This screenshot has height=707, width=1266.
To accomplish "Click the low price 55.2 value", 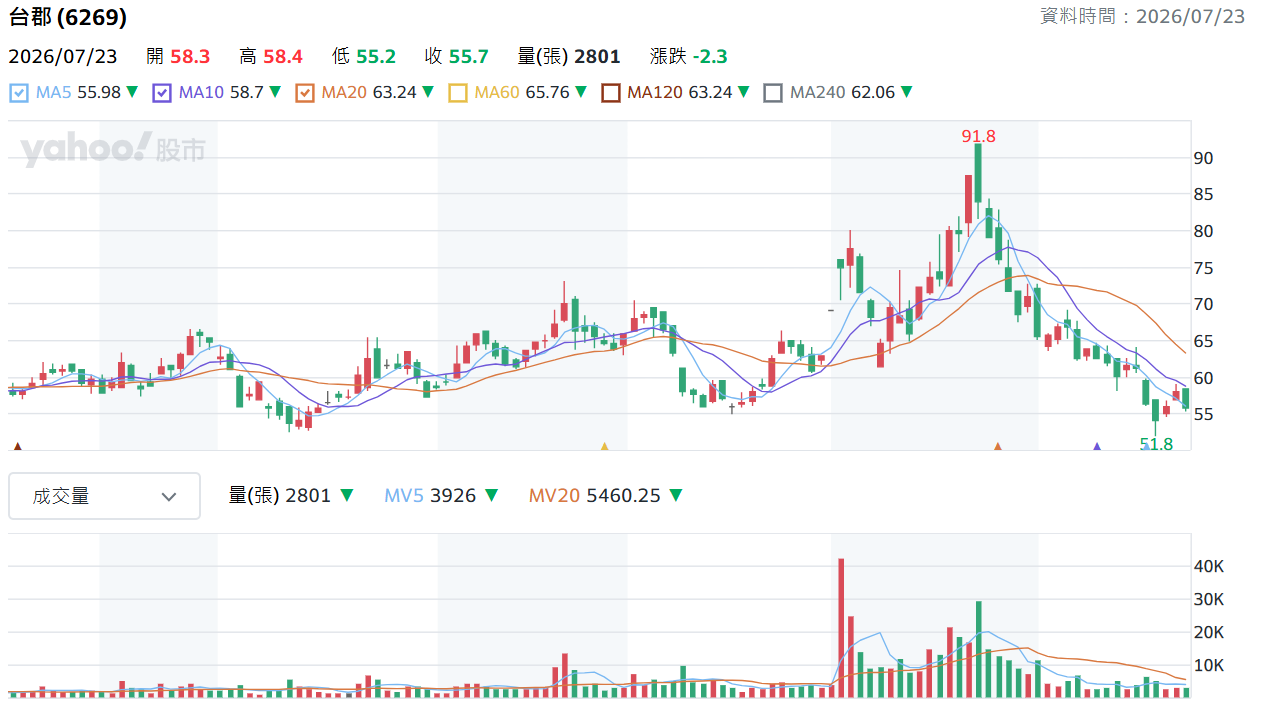I will click(x=376, y=57).
